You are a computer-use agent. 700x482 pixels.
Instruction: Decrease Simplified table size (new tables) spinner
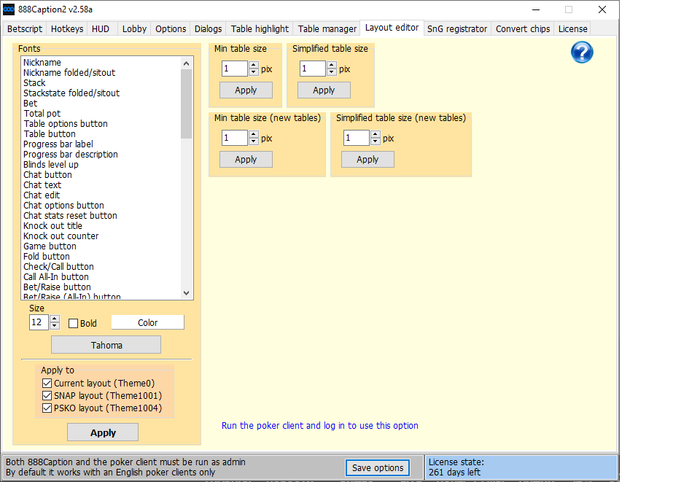375,141
